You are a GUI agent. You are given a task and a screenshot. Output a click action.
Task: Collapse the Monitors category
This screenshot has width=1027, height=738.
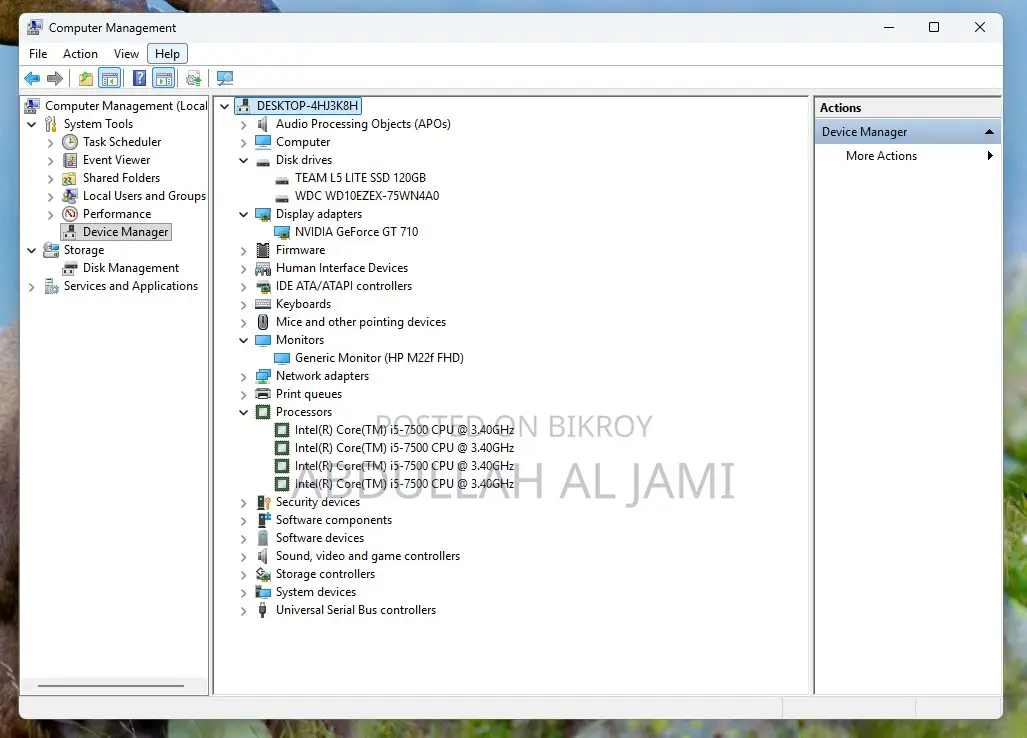click(244, 341)
